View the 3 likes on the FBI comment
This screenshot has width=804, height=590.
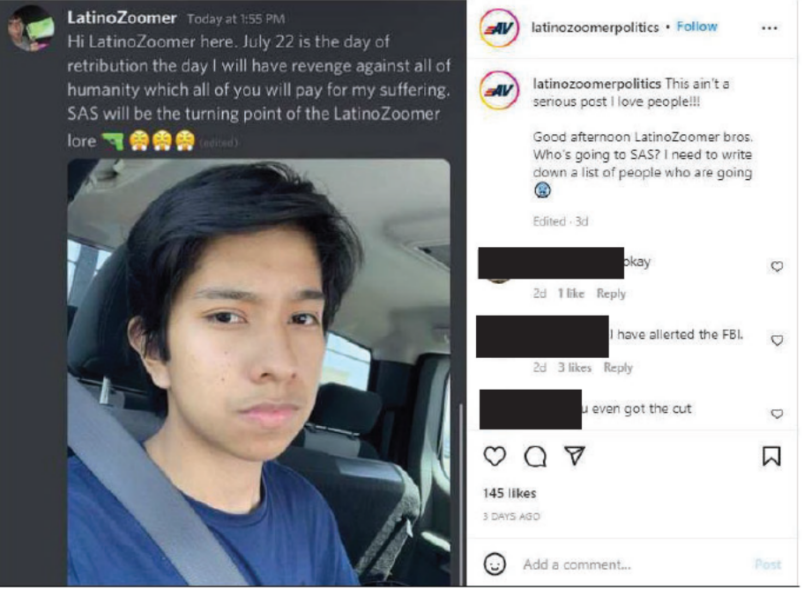click(574, 368)
